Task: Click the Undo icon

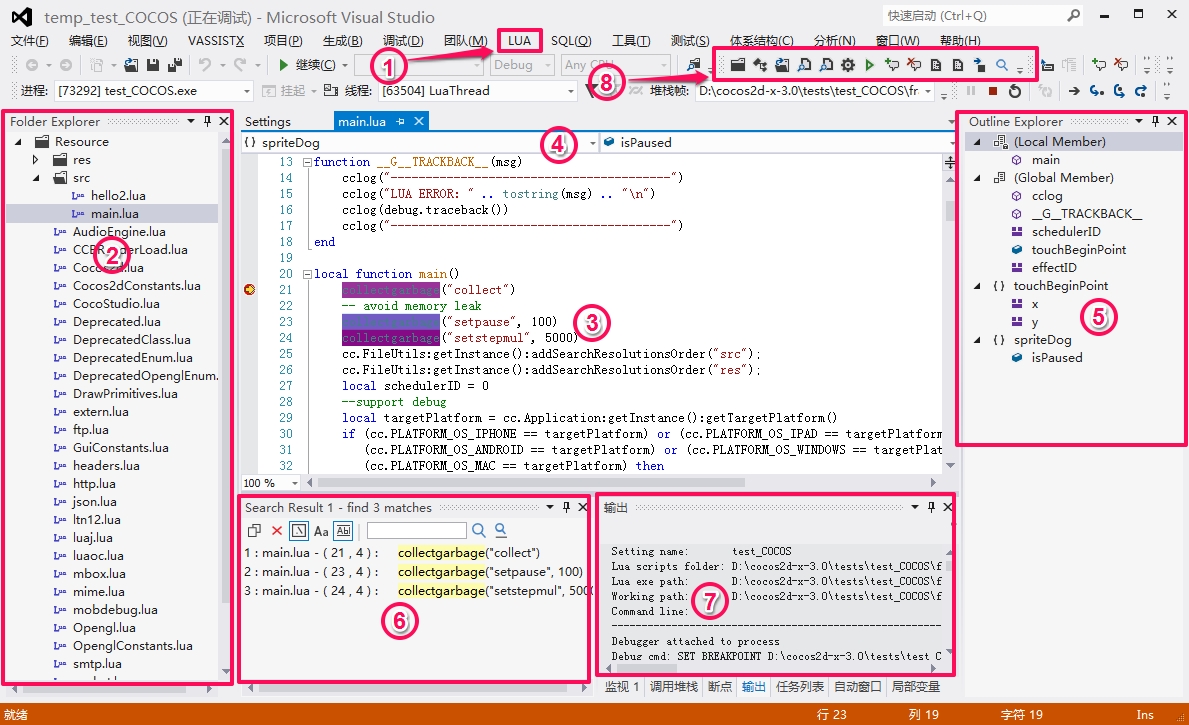Action: pyautogui.click(x=205, y=65)
